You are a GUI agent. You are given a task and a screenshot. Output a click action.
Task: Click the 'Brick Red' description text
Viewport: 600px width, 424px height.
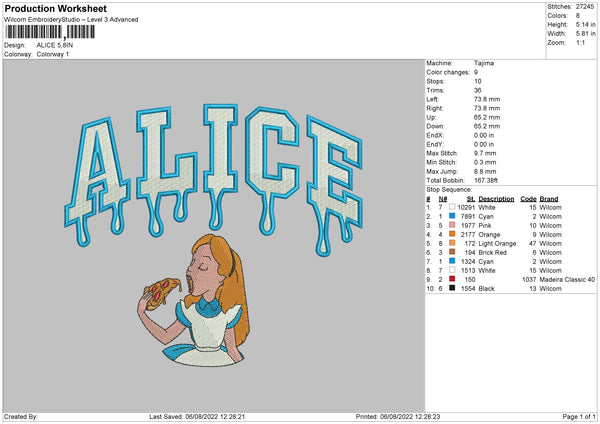click(492, 253)
